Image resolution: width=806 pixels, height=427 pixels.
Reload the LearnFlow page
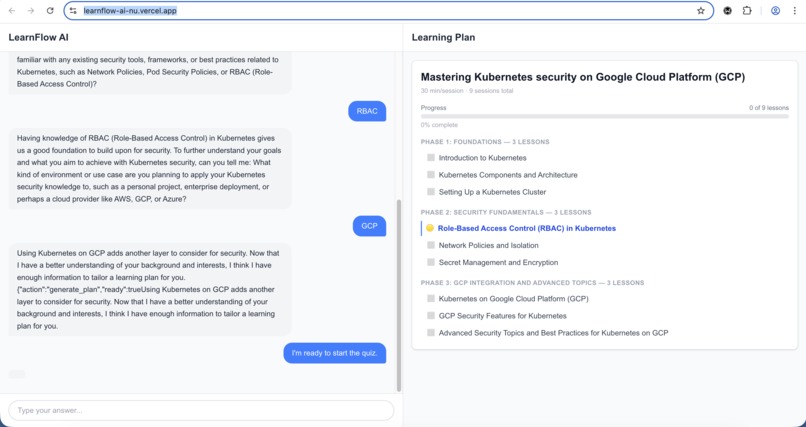50,10
